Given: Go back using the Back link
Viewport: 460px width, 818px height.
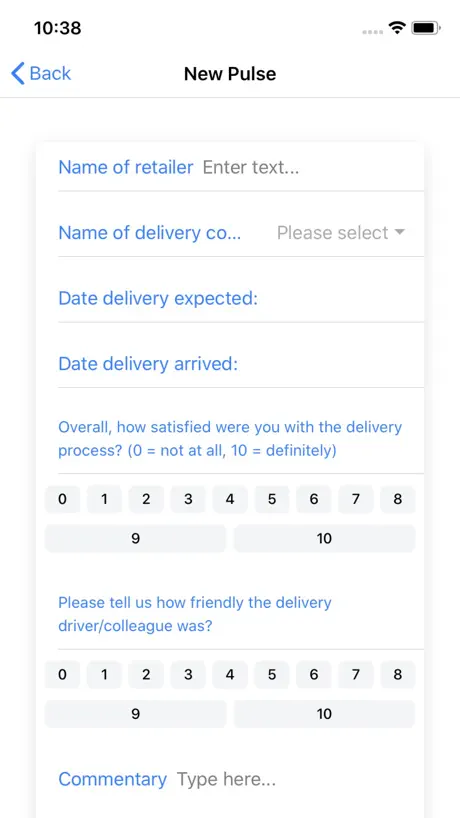Looking at the screenshot, I should click(x=41, y=74).
